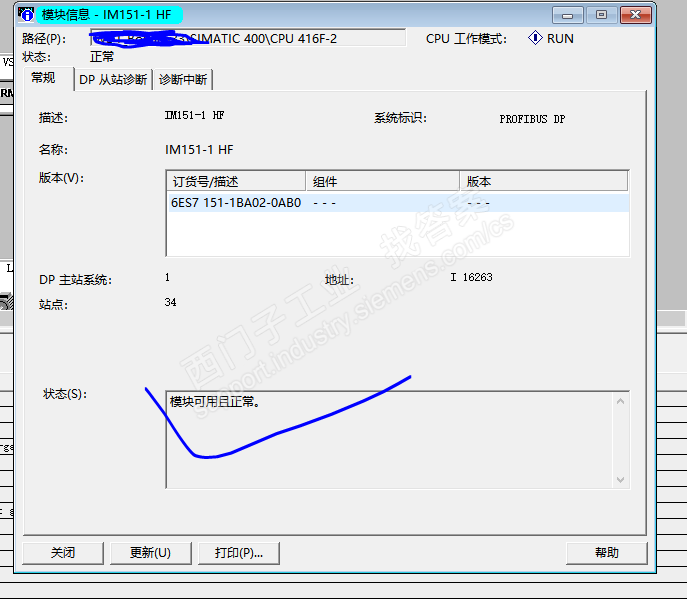This screenshot has height=599, width=687.
Task: Open the DP 从站诊断 tab
Action: 113,79
